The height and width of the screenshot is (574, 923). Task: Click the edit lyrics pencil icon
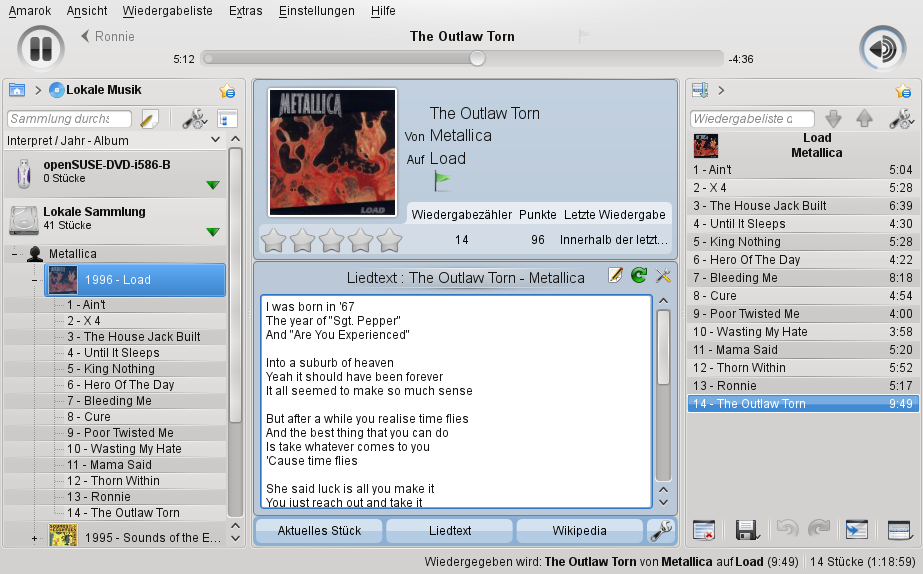pos(615,276)
